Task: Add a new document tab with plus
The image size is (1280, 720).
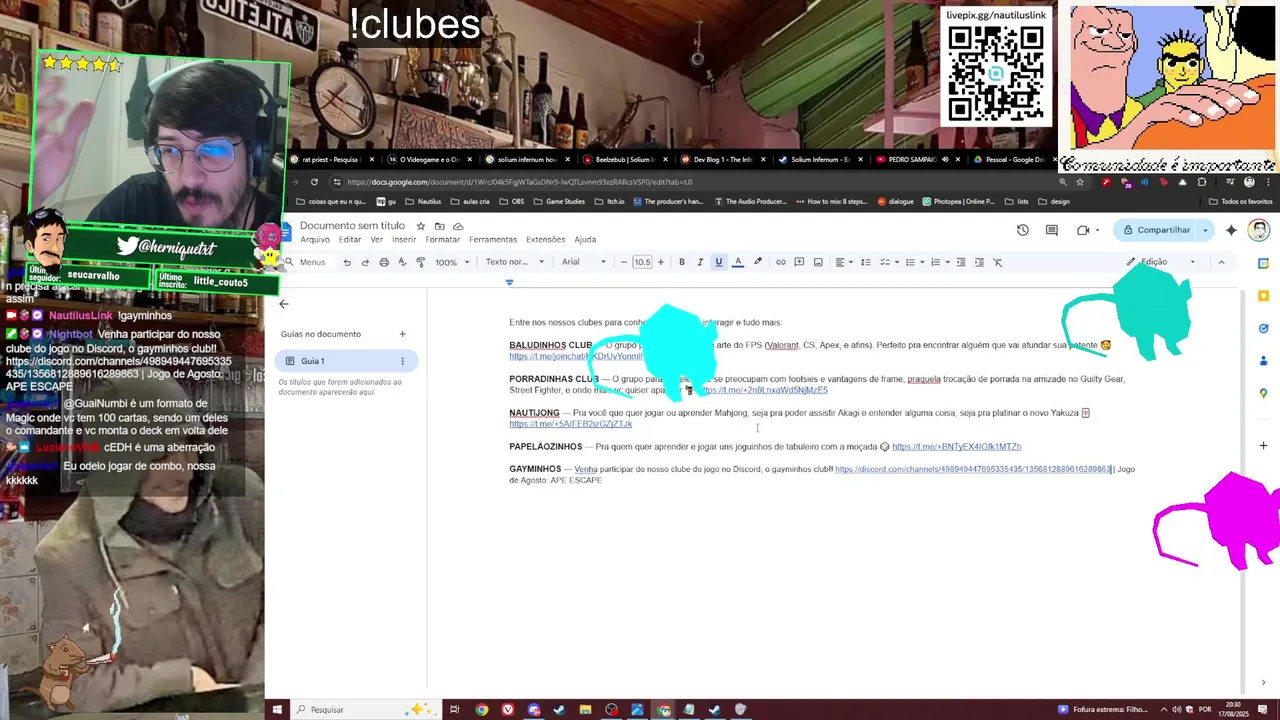Action: pyautogui.click(x=402, y=334)
